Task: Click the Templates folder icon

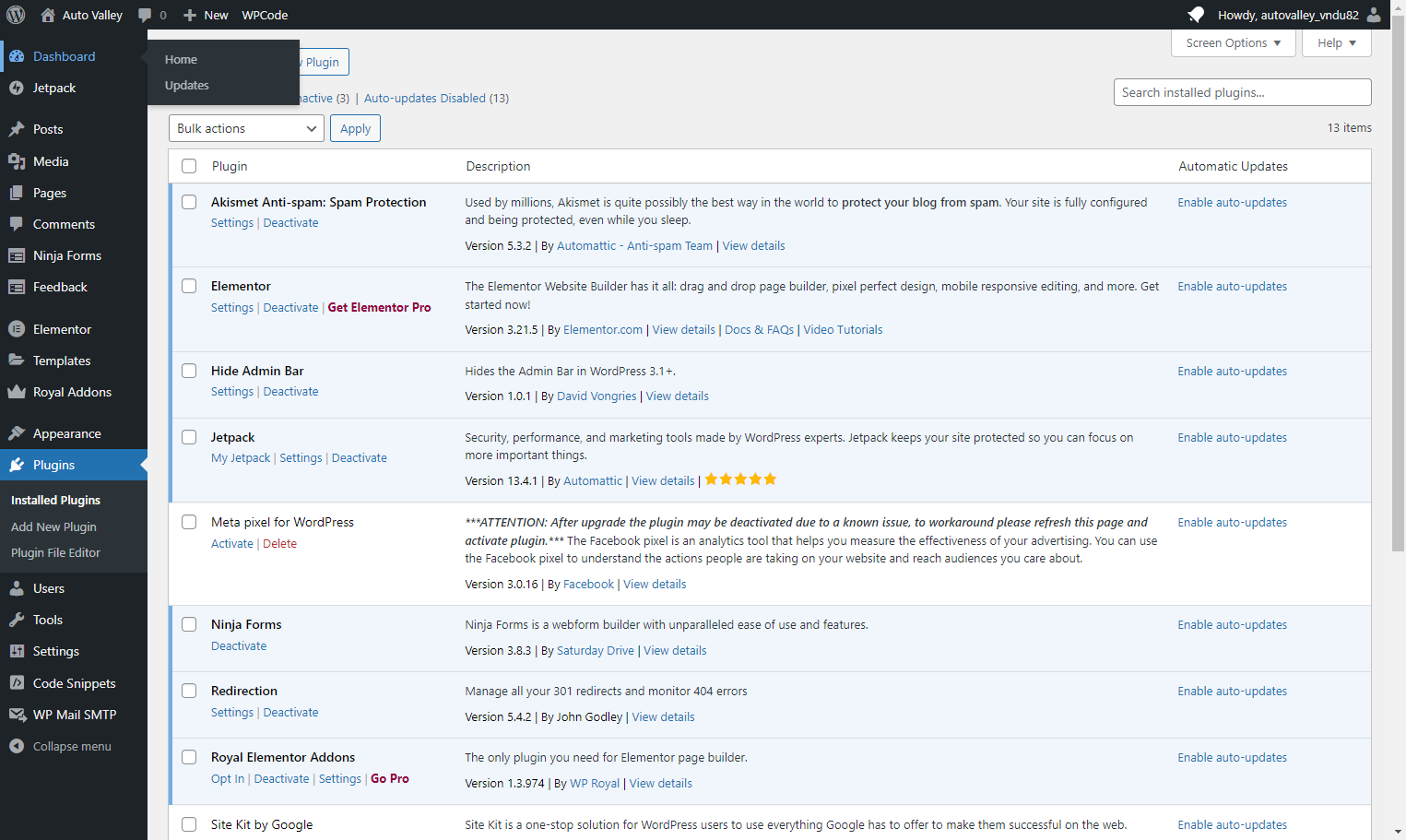Action: coord(17,361)
